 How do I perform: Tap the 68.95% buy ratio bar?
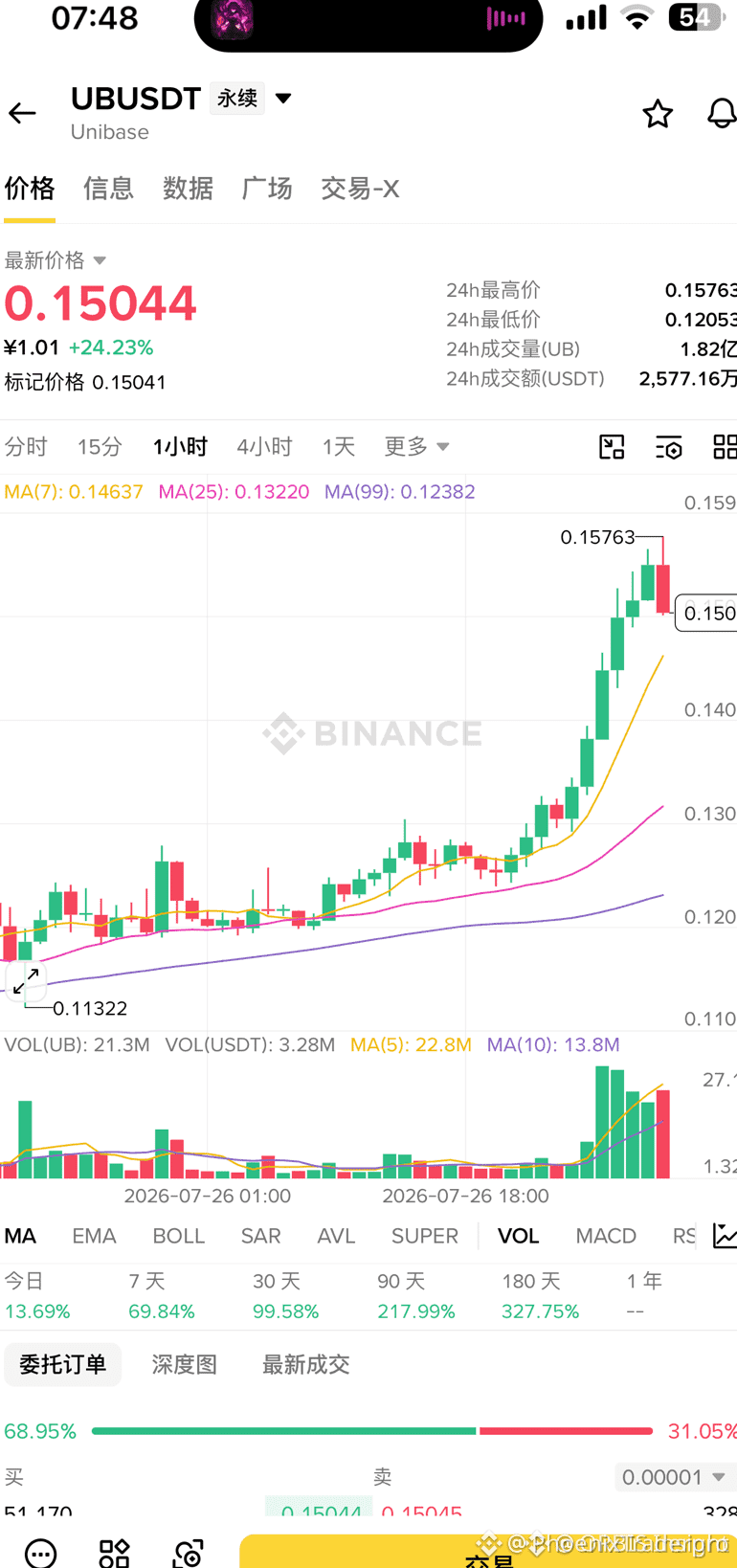284,1431
